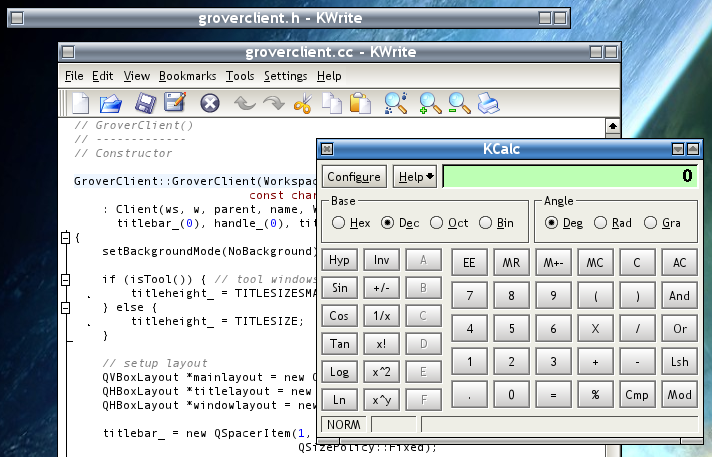Copy selection using the pages icon
Viewport: 712px width, 457px height.
[x=331, y=103]
